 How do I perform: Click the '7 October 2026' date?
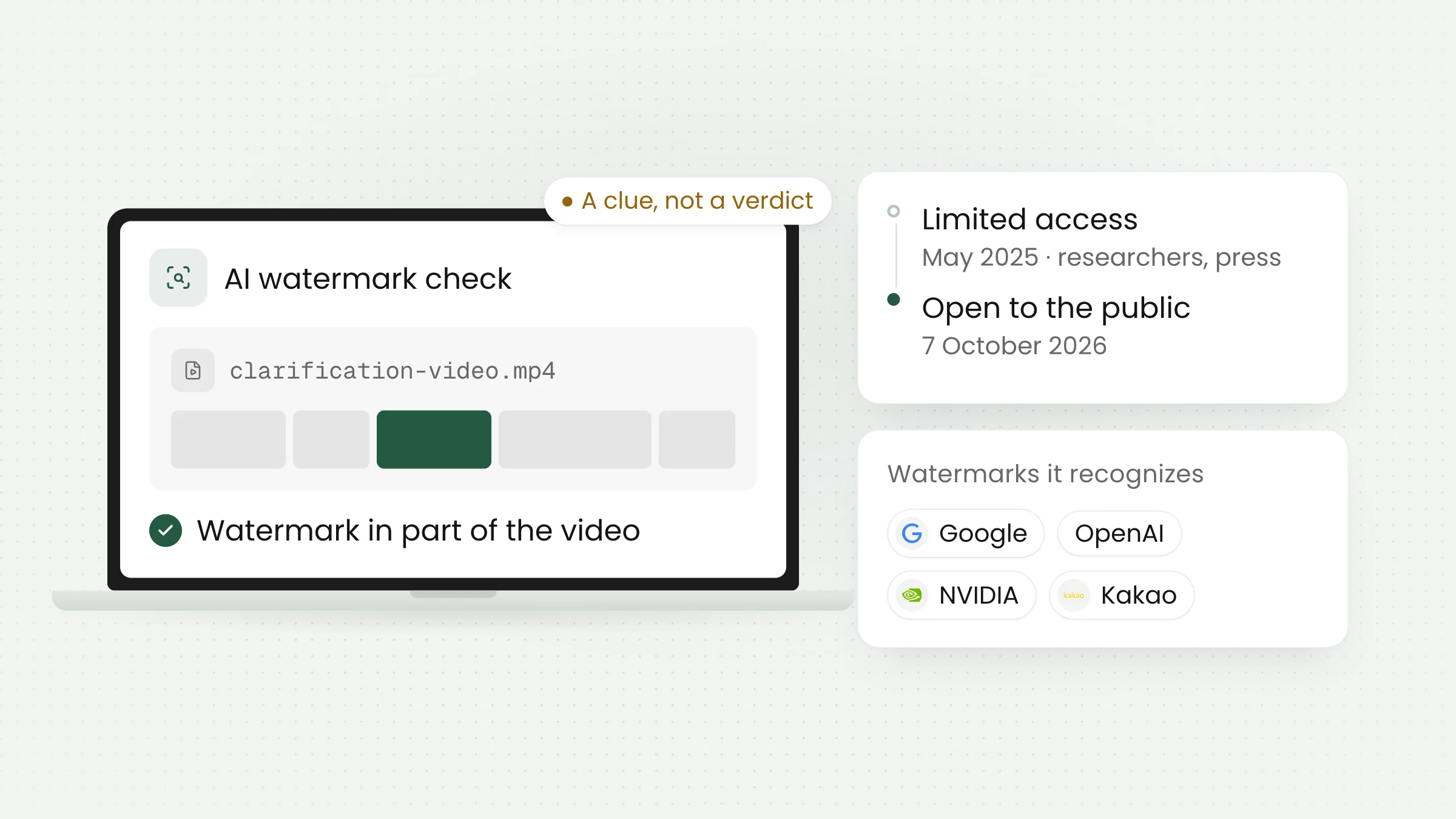tap(1014, 346)
